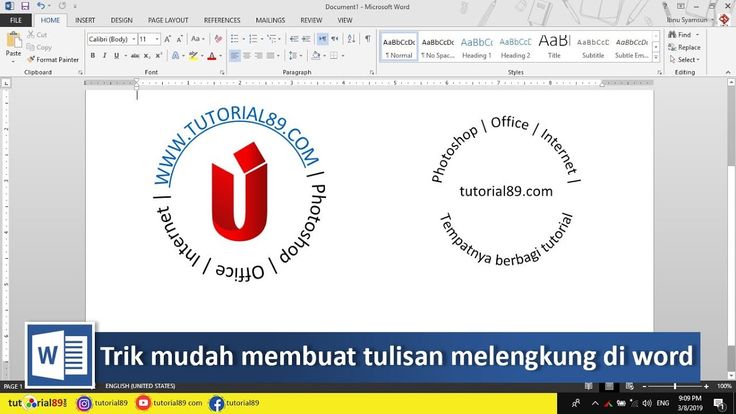
Task: Increase paragraph indent
Action: tap(306, 39)
